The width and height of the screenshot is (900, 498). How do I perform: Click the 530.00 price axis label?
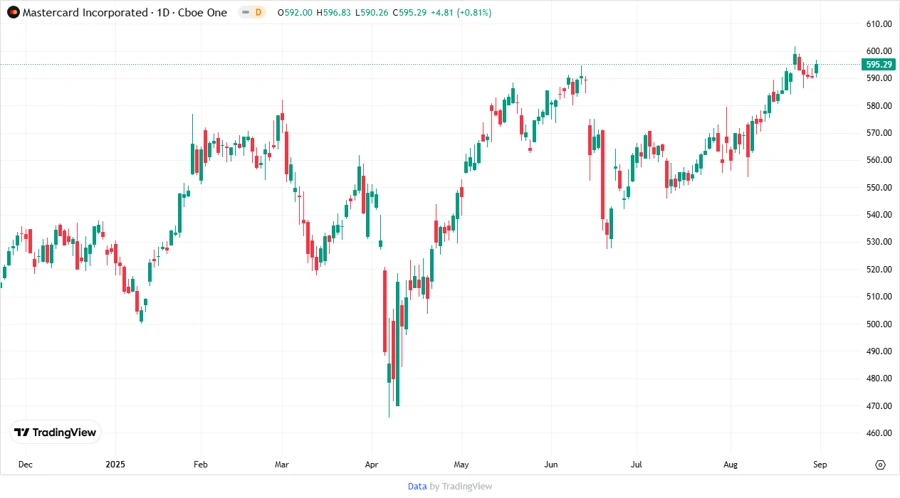879,242
